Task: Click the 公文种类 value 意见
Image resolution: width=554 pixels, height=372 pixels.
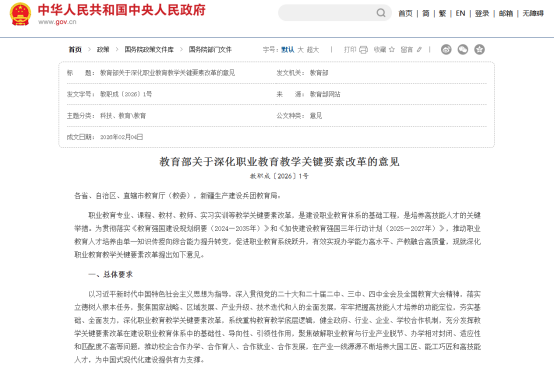Action: click(316, 116)
